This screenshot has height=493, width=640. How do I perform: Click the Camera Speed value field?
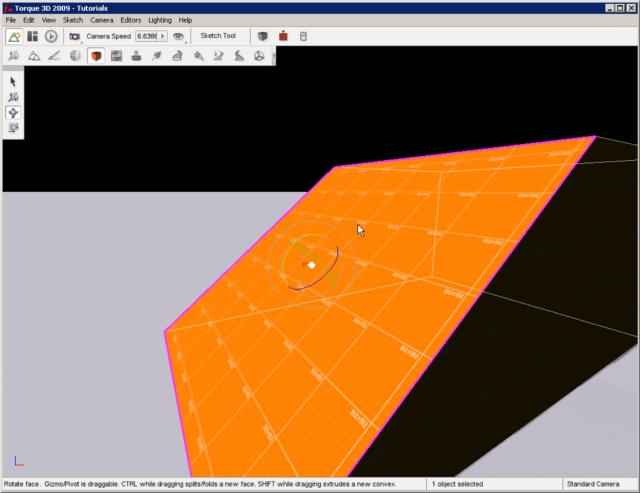pyautogui.click(x=146, y=36)
